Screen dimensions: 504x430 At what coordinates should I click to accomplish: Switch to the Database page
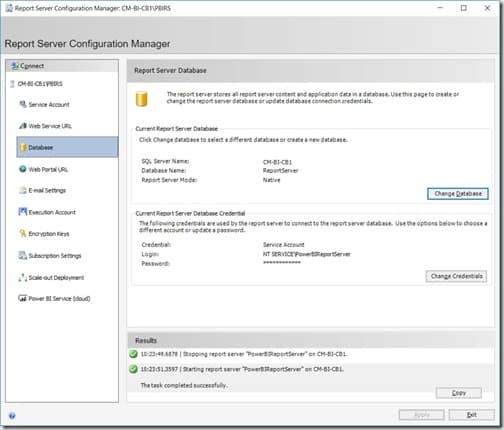coord(67,147)
